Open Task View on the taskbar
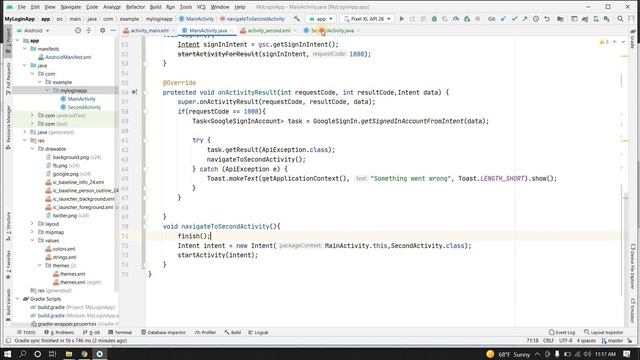The height and width of the screenshot is (360, 640). [53, 354]
